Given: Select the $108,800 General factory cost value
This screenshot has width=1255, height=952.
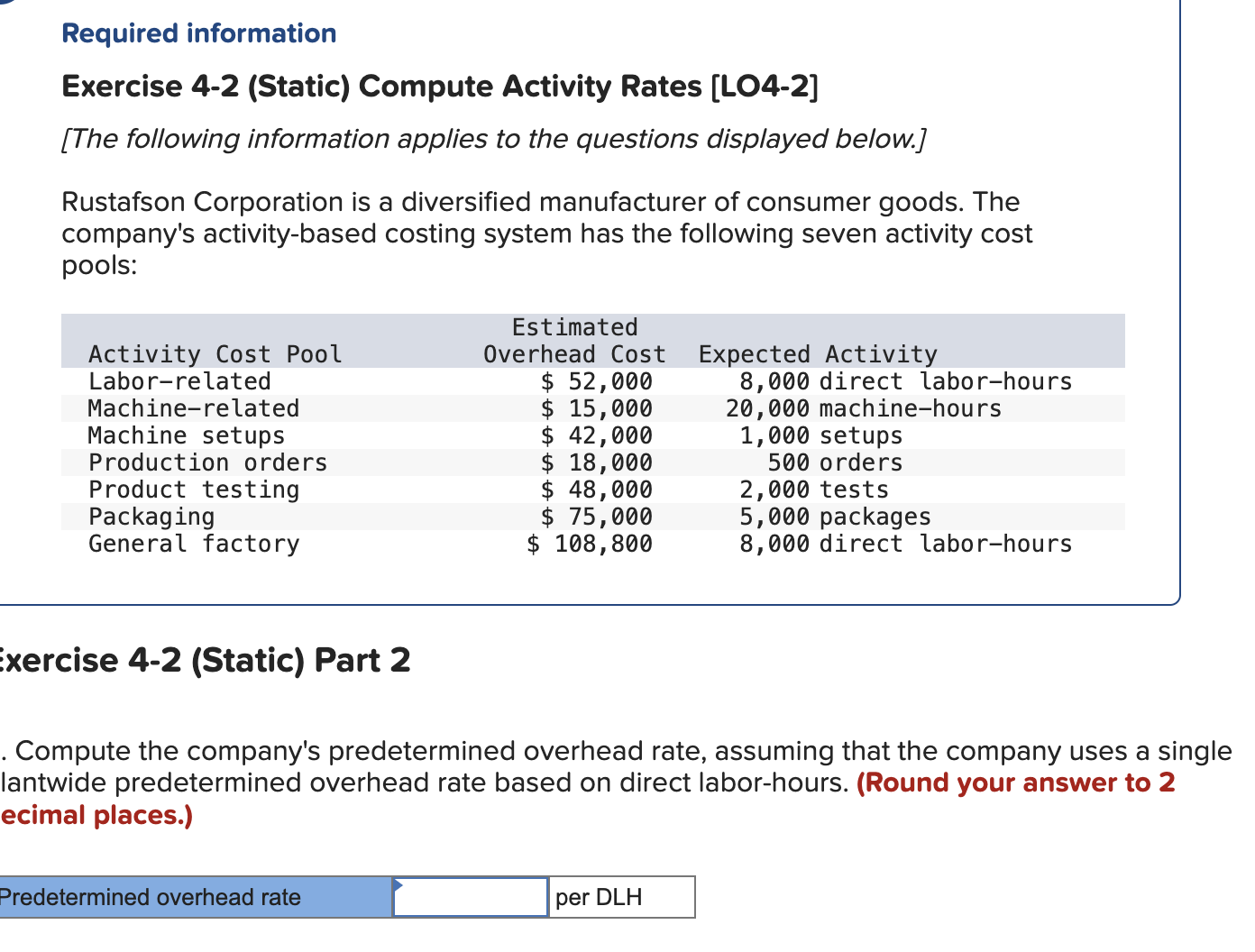Looking at the screenshot, I should 591,544.
